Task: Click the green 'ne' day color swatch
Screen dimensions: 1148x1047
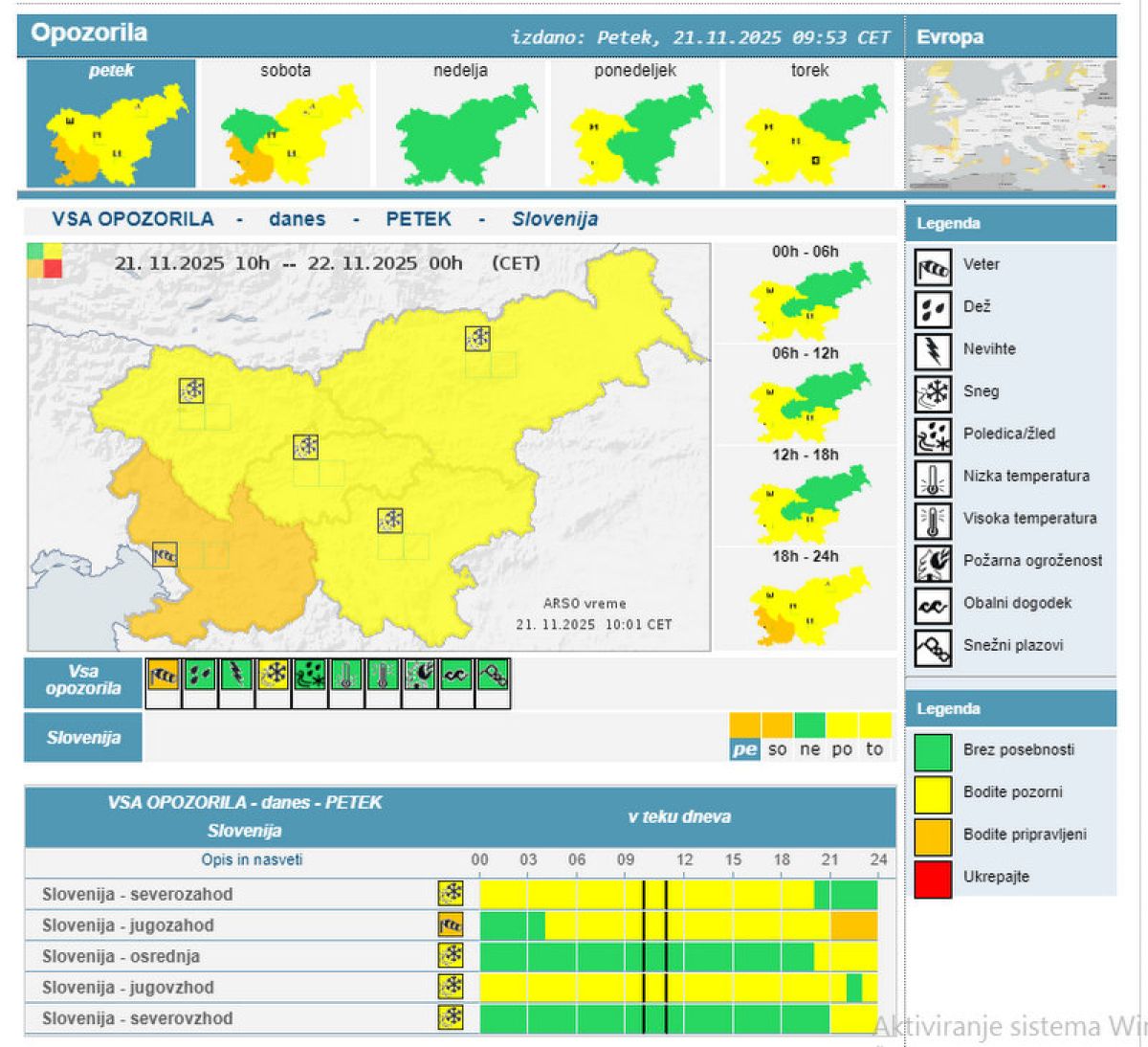Action: (x=809, y=725)
